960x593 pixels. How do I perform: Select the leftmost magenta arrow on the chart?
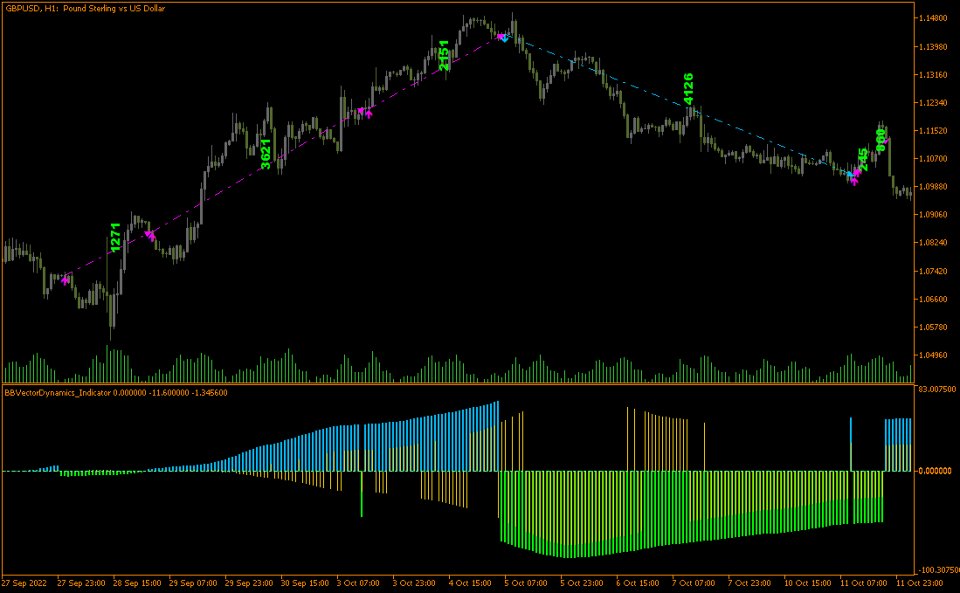click(65, 279)
